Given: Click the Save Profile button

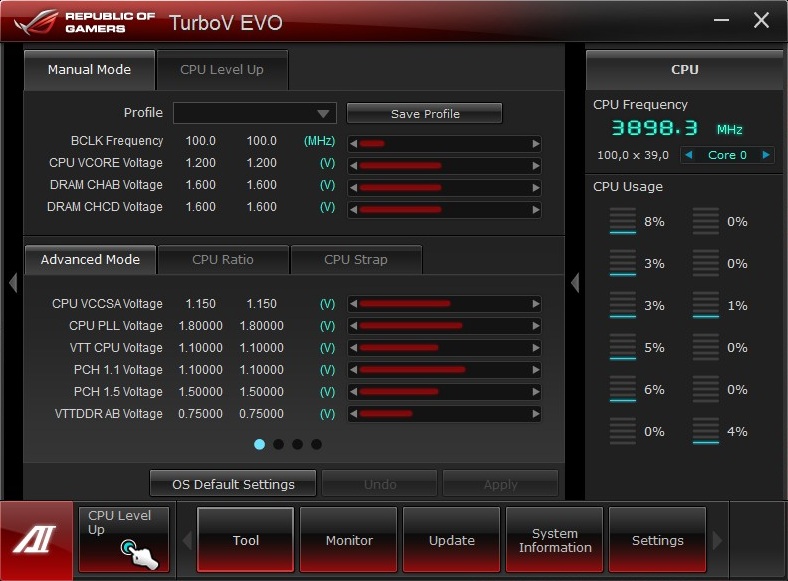Looking at the screenshot, I should (x=425, y=114).
